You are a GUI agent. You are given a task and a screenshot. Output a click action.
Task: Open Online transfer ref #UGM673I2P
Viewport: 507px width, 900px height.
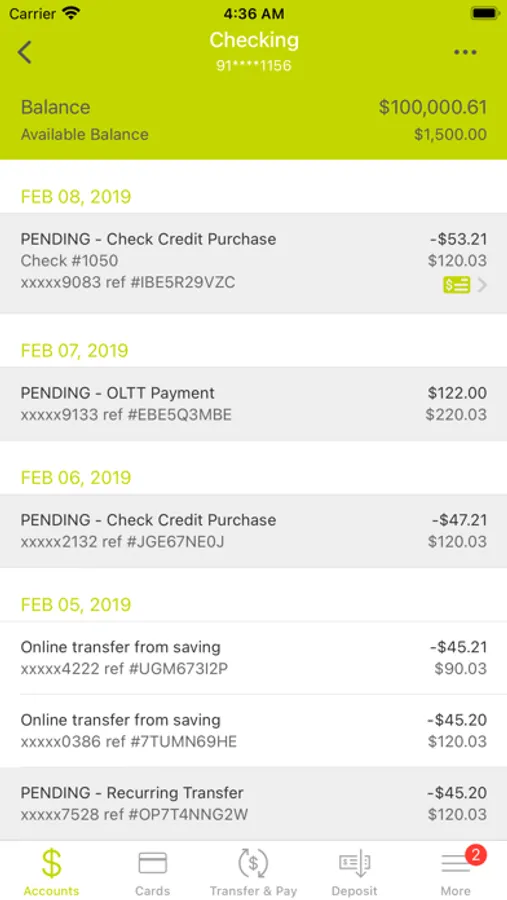click(253, 658)
